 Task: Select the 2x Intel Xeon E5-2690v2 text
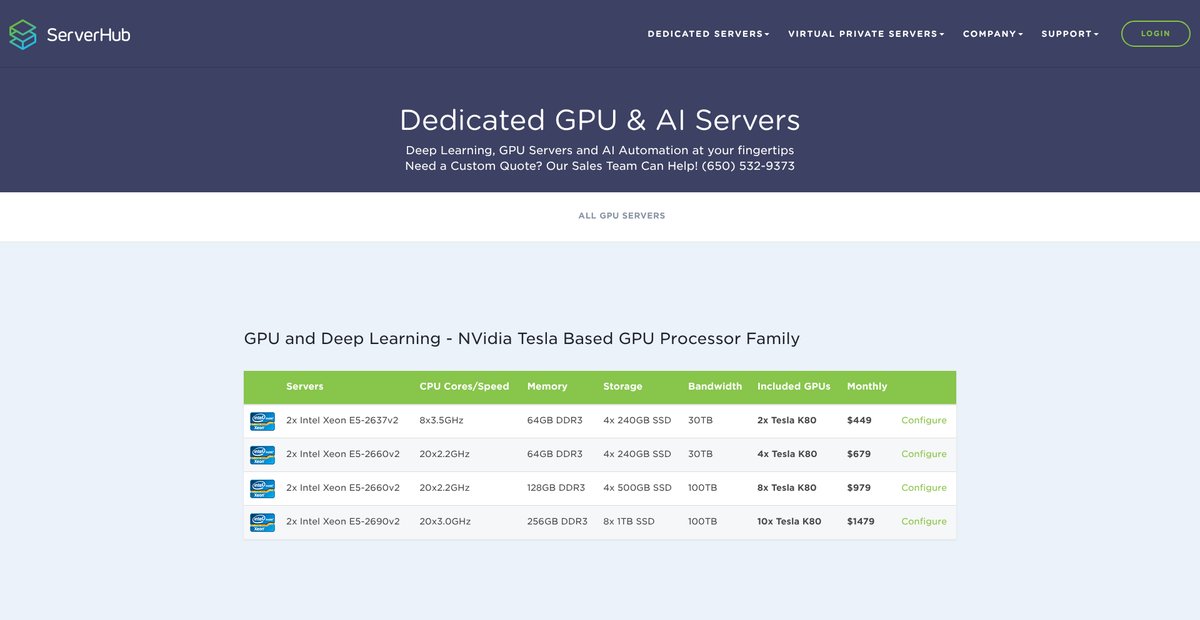343,522
